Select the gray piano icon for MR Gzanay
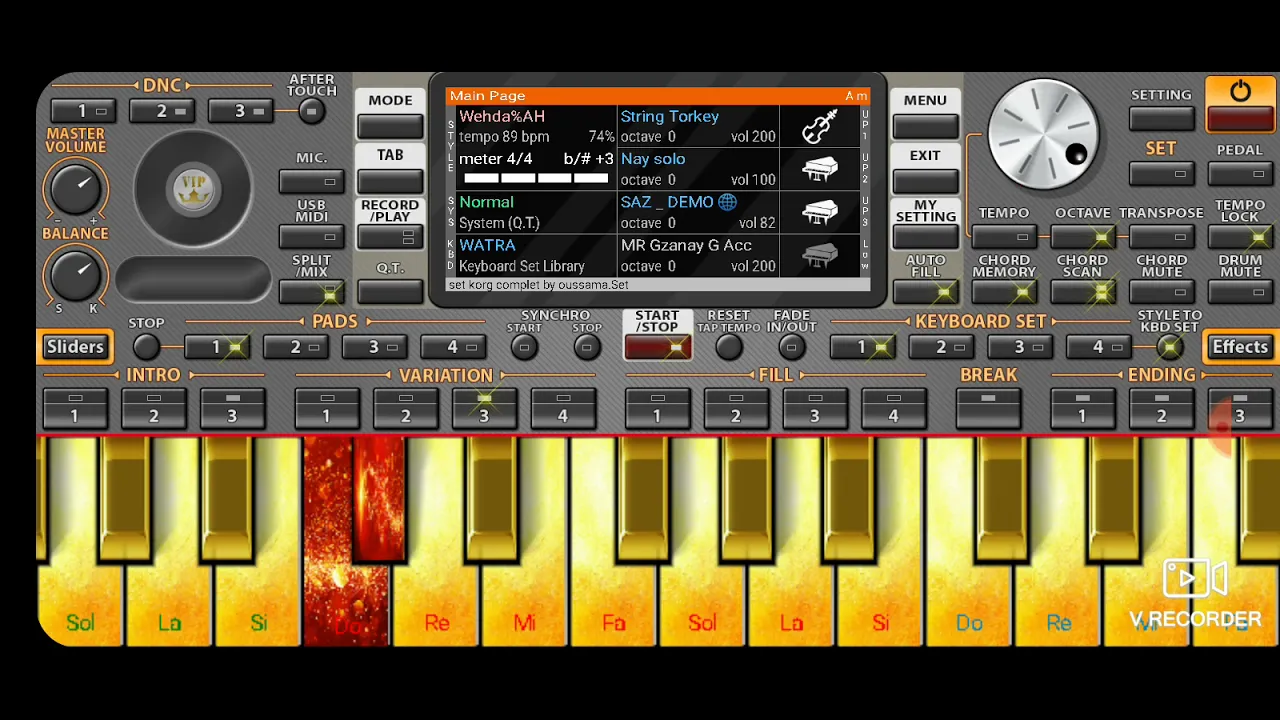The width and height of the screenshot is (1280, 720). (819, 256)
